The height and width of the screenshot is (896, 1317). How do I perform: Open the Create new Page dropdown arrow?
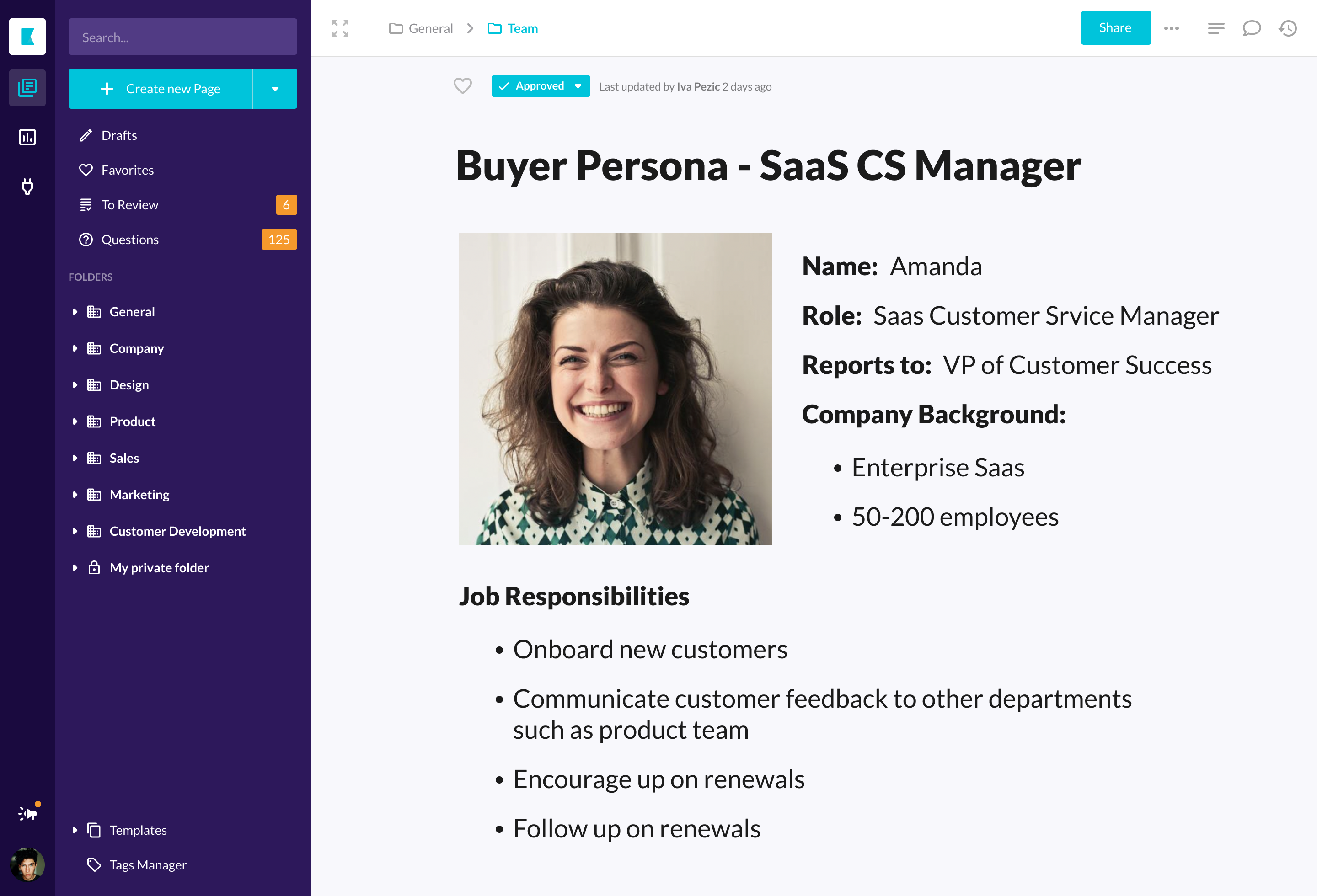click(x=275, y=89)
